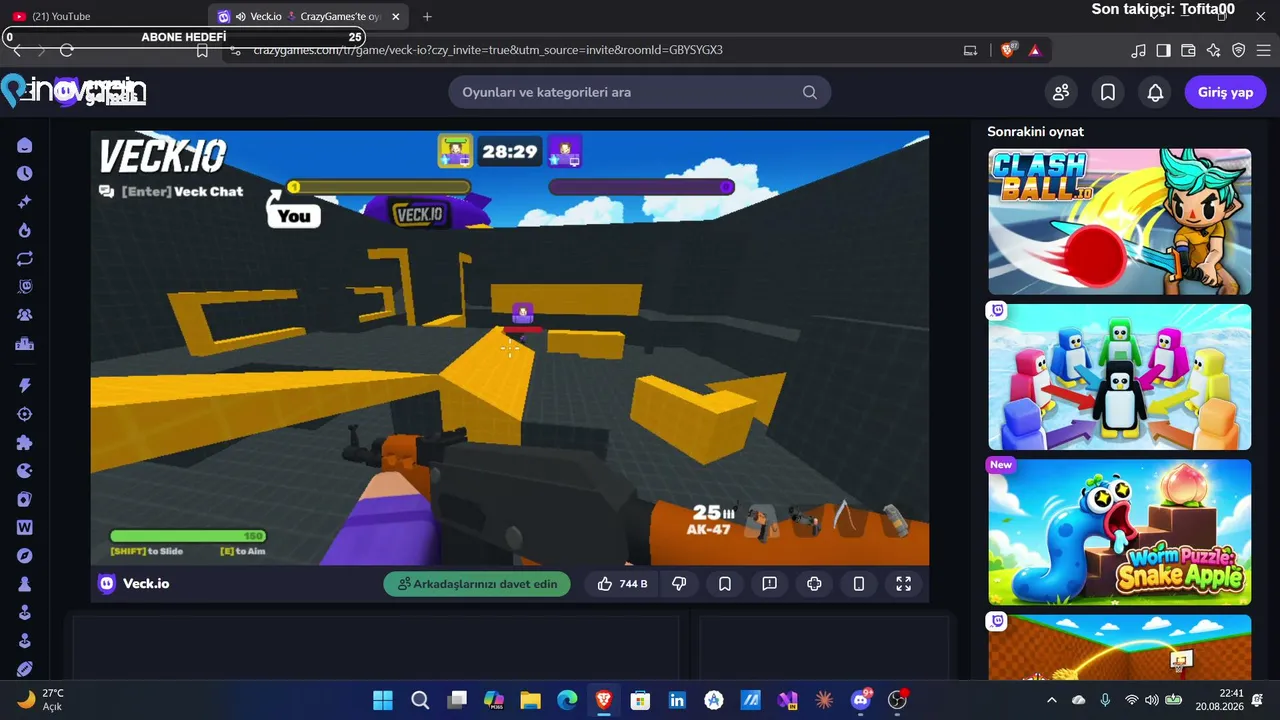Open the word games W icon
The width and height of the screenshot is (1280, 720).
coord(25,527)
